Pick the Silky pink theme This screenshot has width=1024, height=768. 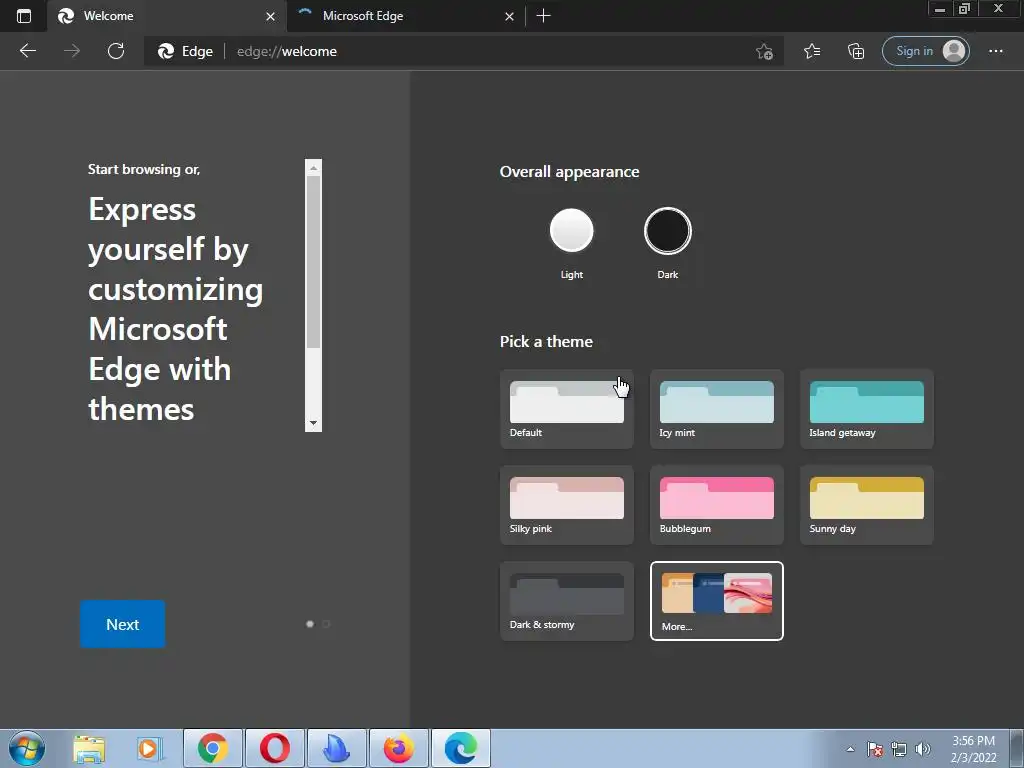click(566, 505)
